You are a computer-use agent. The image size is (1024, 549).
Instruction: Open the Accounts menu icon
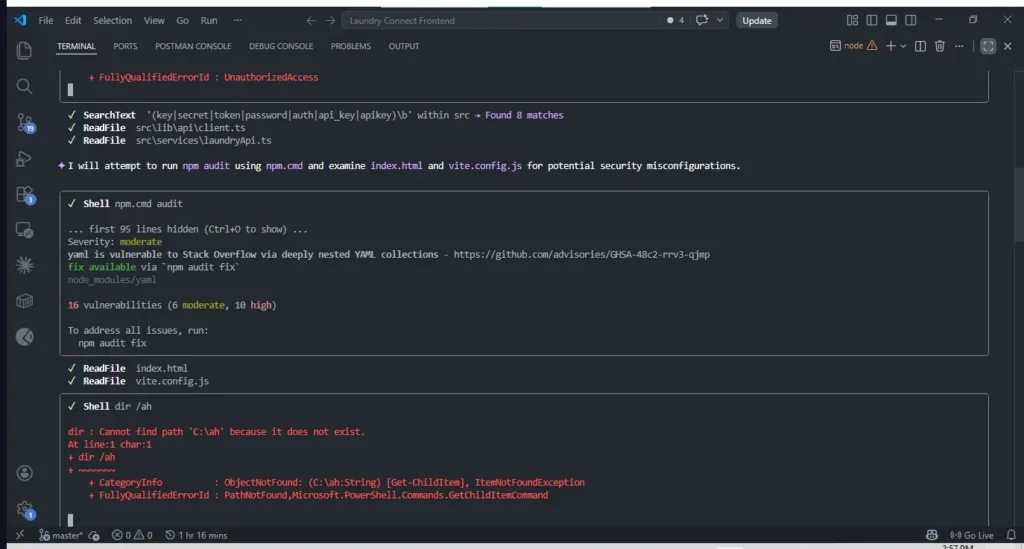point(24,473)
